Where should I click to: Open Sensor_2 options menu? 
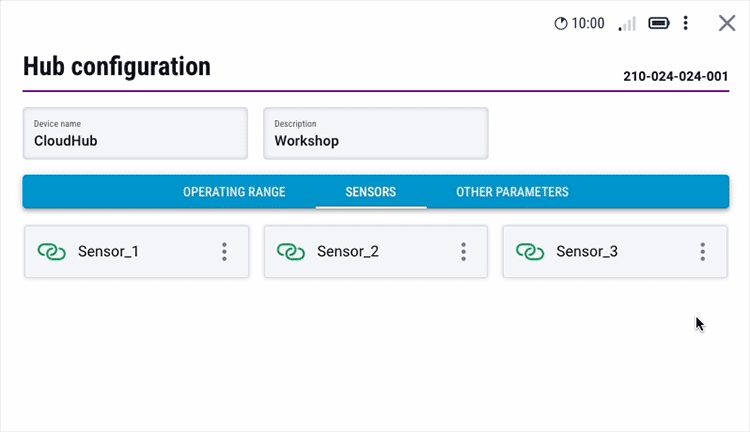point(463,252)
